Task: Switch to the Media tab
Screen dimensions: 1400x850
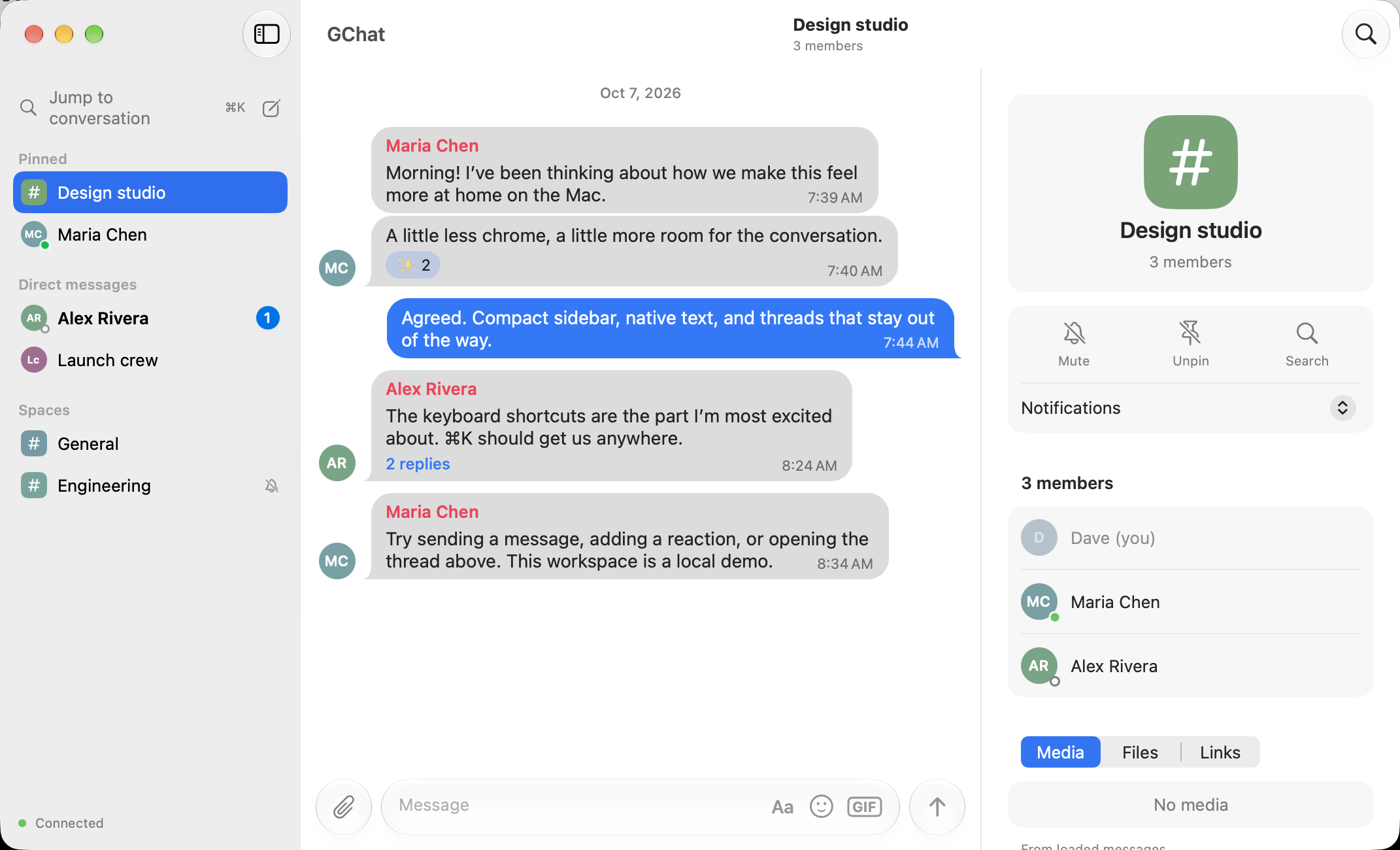Action: coord(1061,753)
